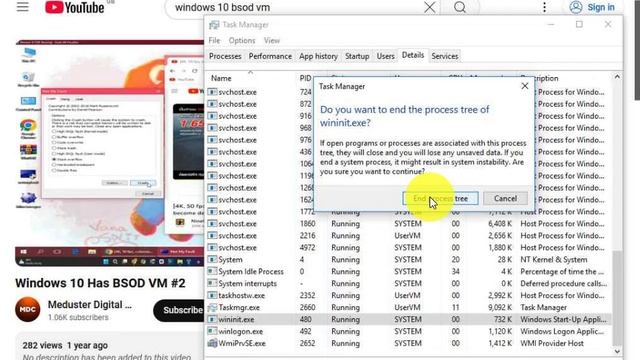Clear the search box with the X icon

click(x=429, y=7)
